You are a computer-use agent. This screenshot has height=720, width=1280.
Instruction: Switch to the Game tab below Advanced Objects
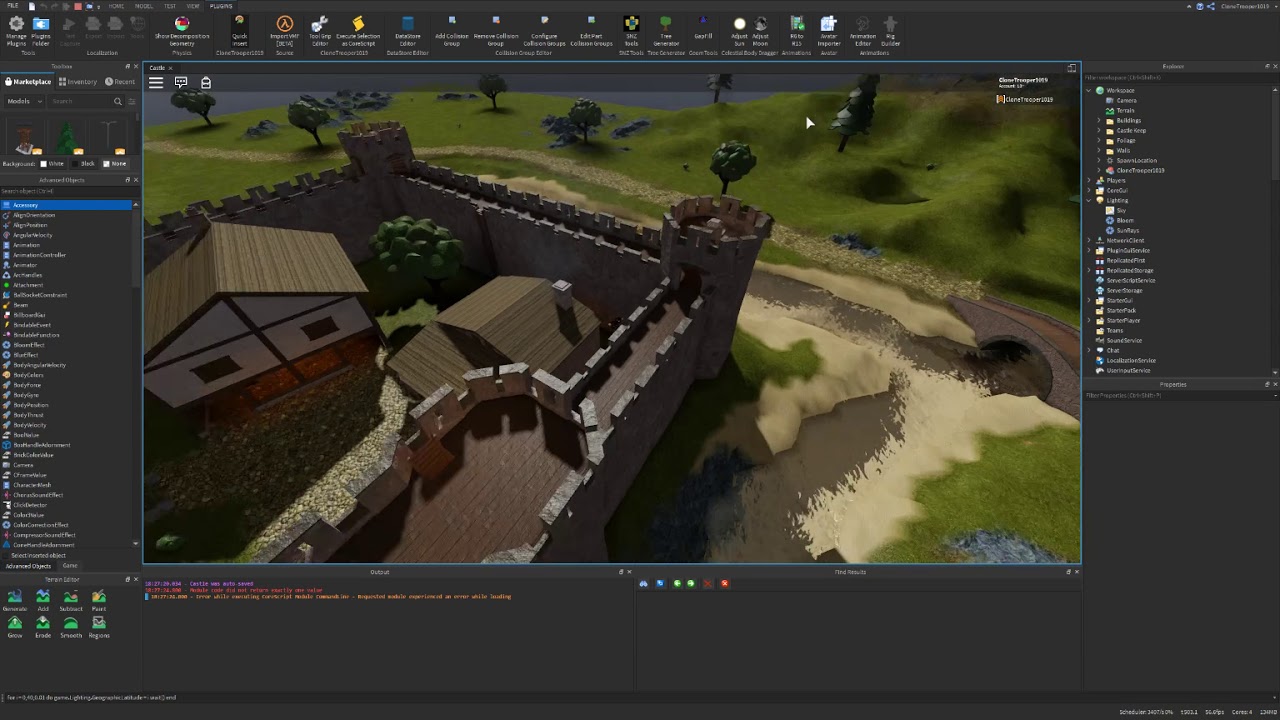[70, 566]
